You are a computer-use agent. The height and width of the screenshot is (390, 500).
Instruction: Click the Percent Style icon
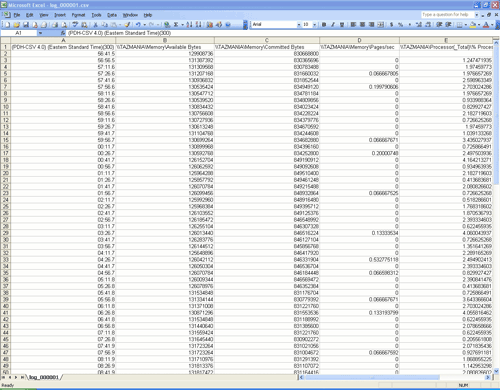tap(400, 25)
